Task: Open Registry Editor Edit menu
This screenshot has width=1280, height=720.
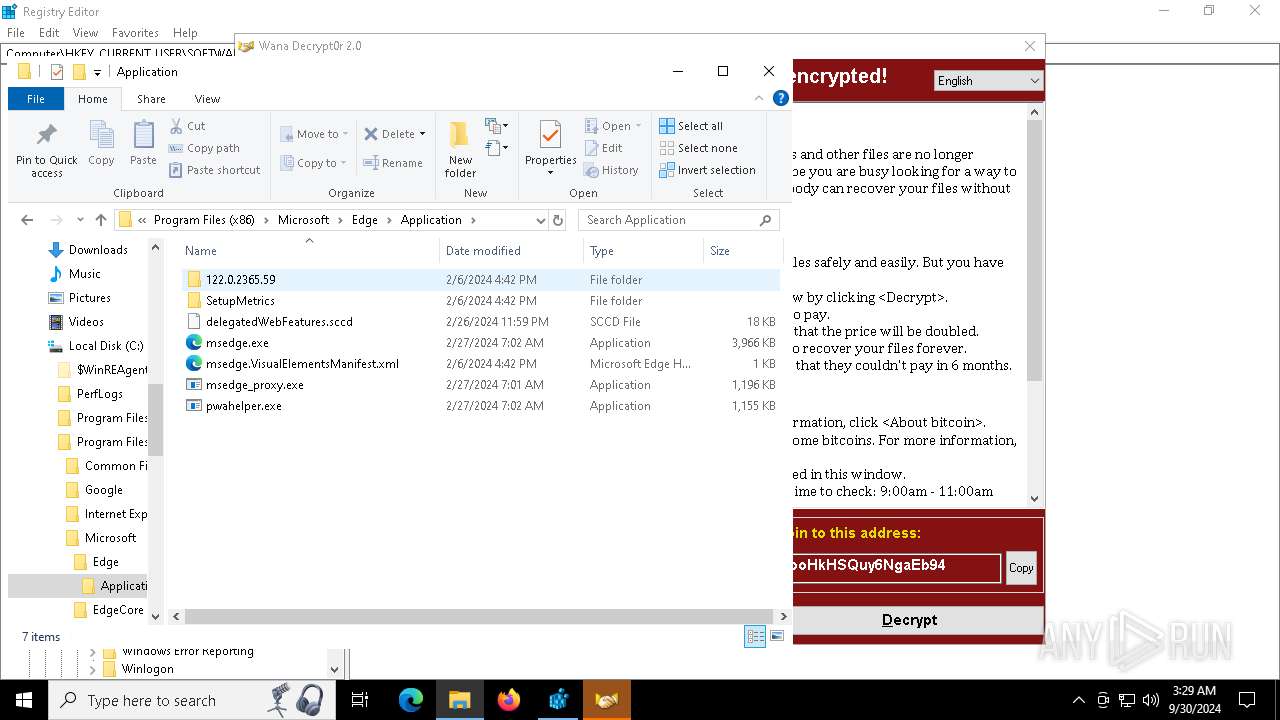Action: click(49, 33)
